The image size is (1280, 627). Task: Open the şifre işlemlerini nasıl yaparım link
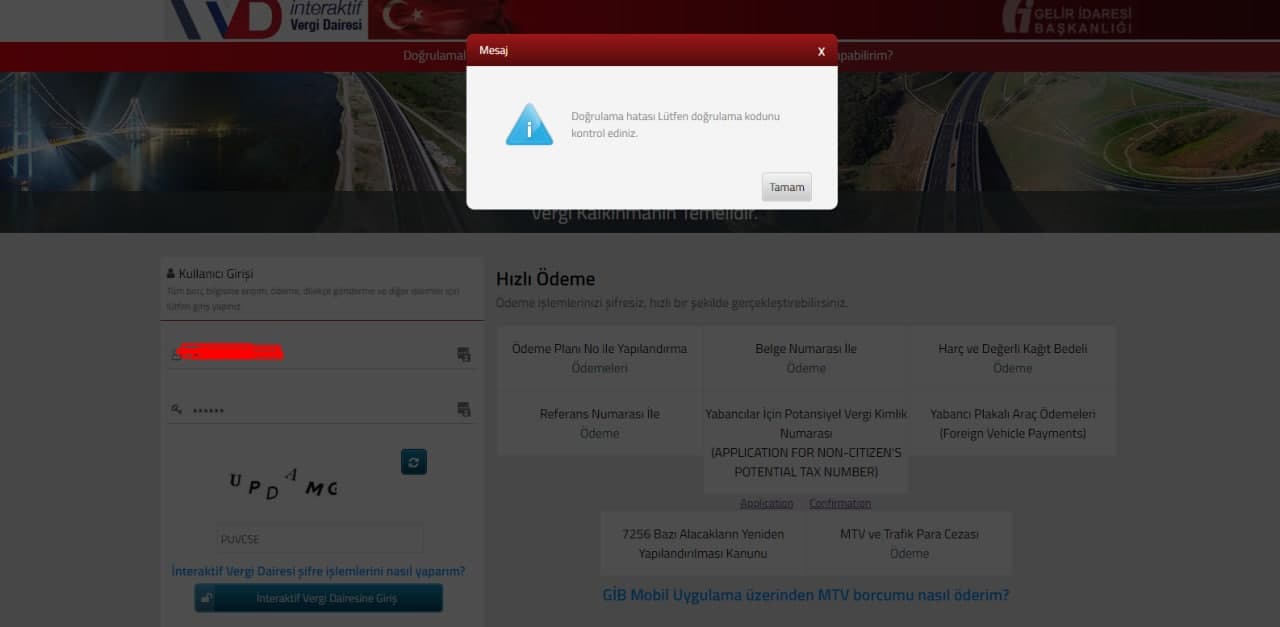tap(318, 571)
